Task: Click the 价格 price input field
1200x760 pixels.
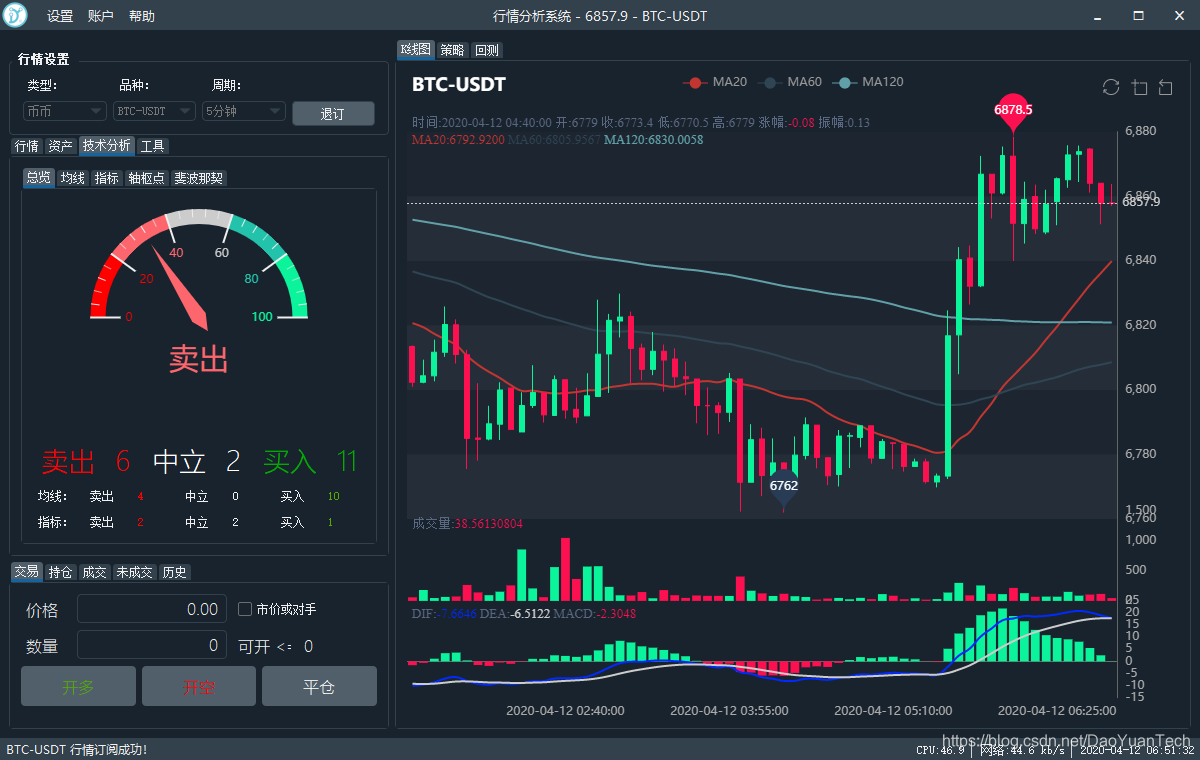Action: tap(152, 609)
